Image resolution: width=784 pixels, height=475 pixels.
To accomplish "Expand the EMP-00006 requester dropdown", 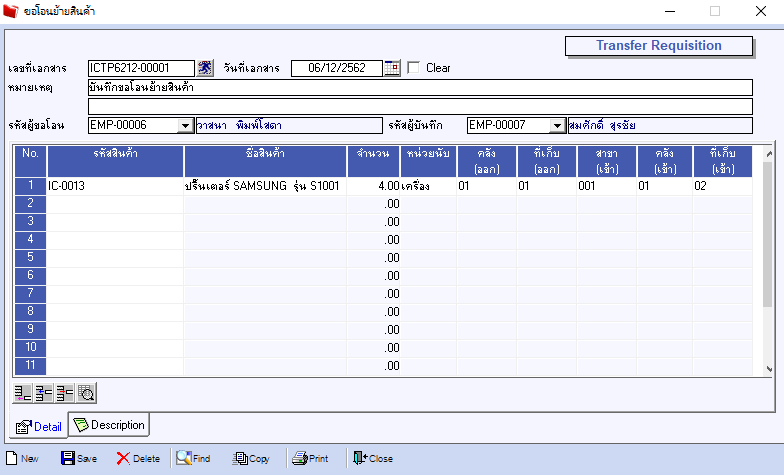I will coord(186,126).
